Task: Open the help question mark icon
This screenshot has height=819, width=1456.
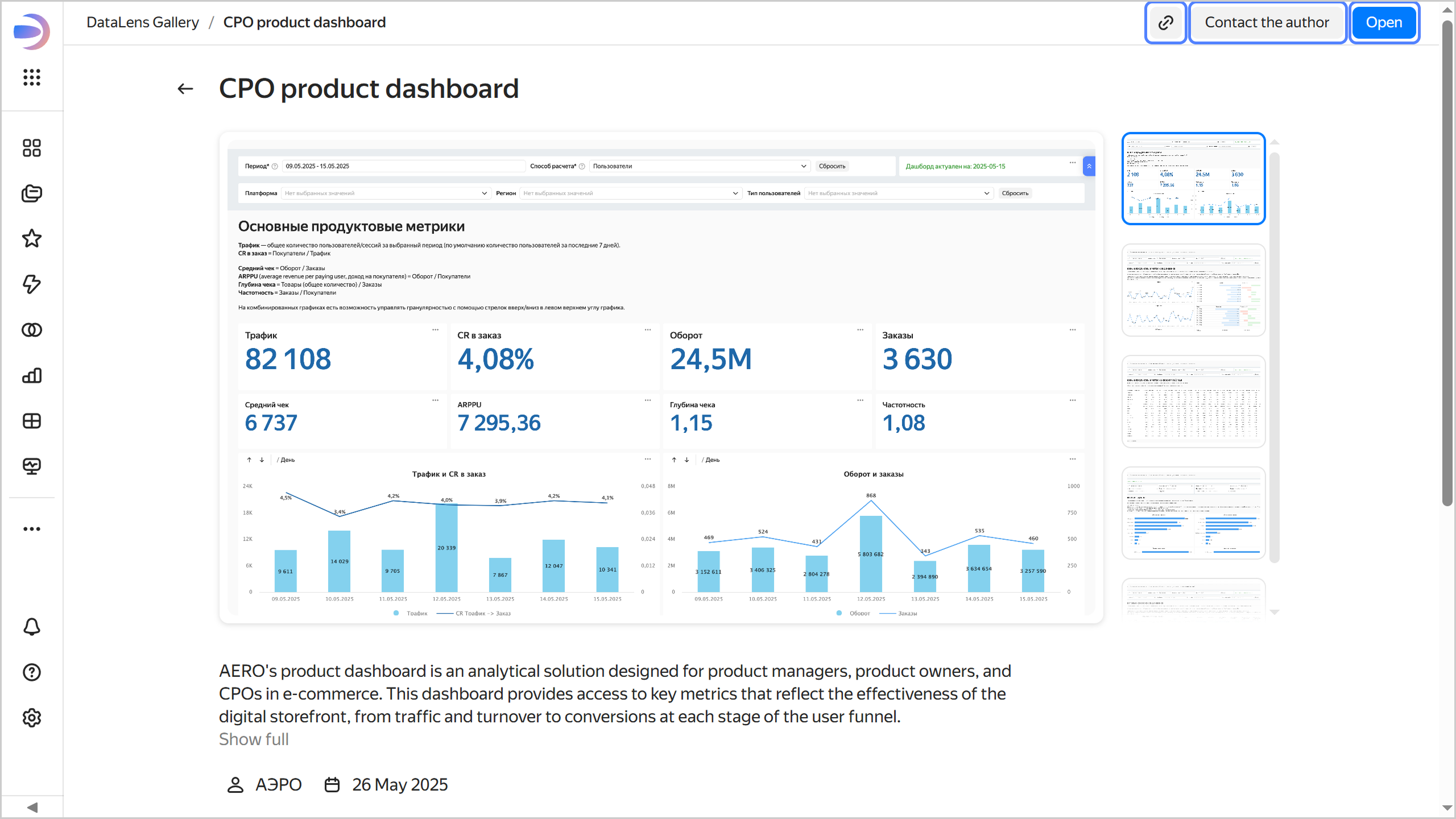Action: pos(32,672)
